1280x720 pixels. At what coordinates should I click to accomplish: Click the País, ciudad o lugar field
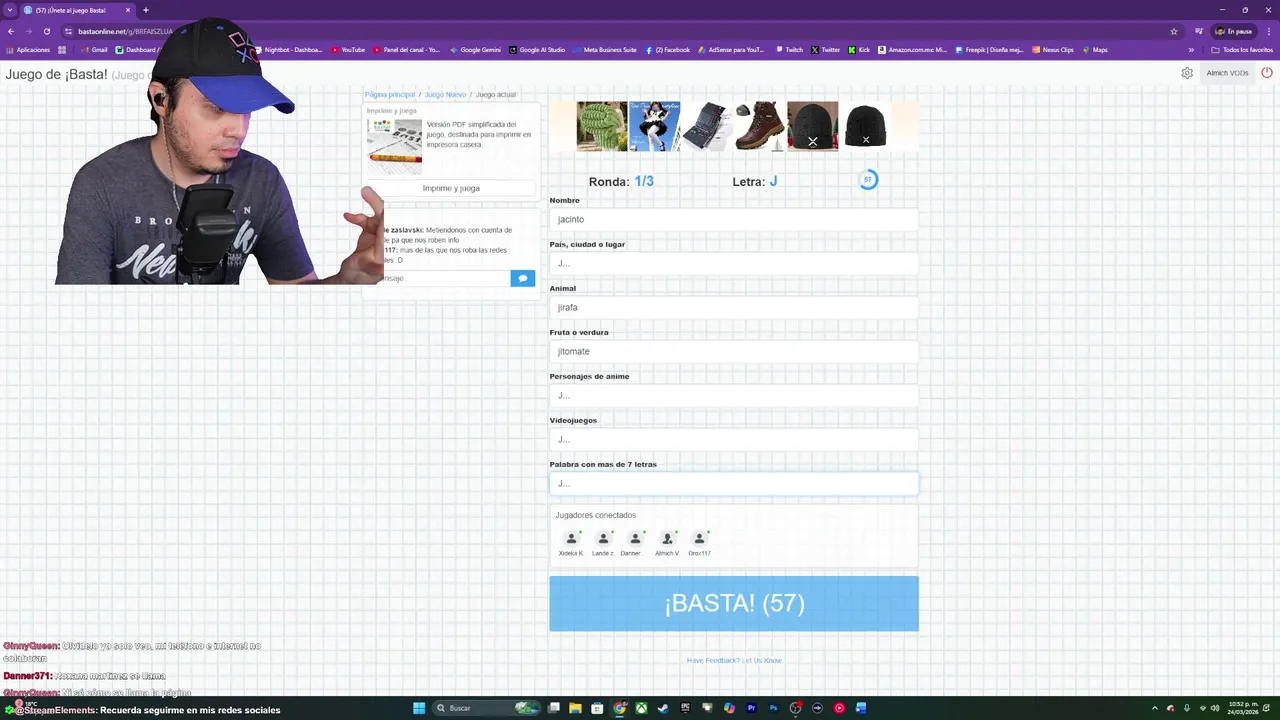tap(734, 263)
